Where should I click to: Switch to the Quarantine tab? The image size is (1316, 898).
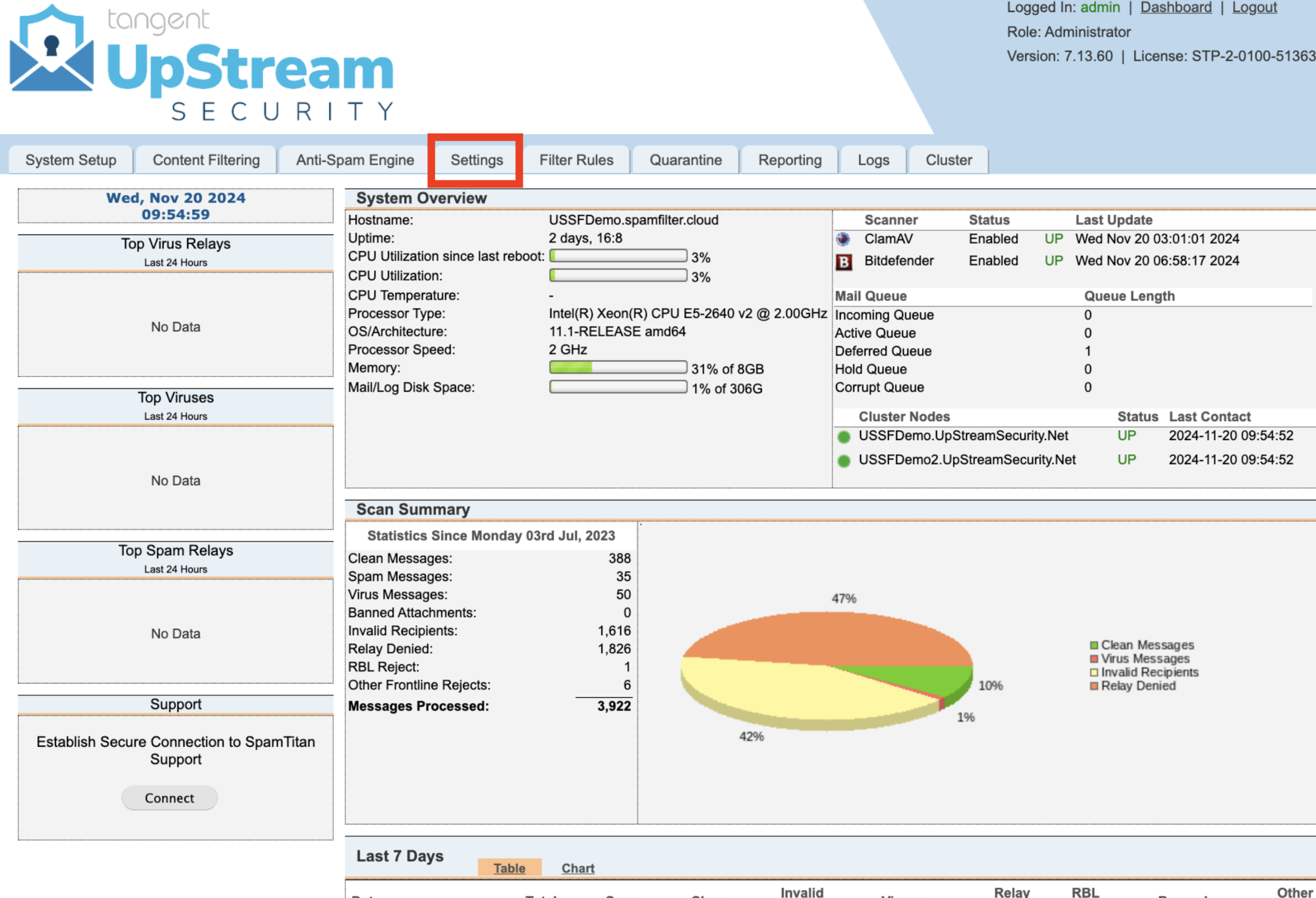pyautogui.click(x=685, y=160)
